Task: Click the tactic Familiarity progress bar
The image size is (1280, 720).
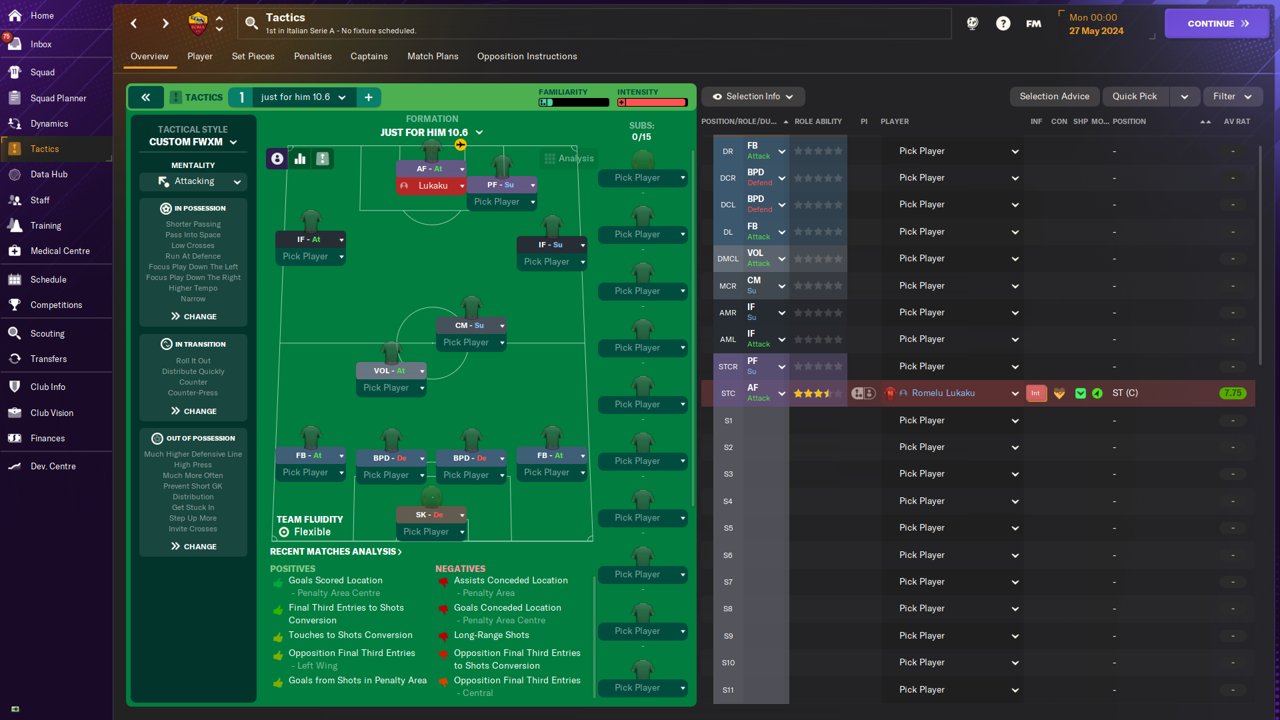Action: pos(574,102)
